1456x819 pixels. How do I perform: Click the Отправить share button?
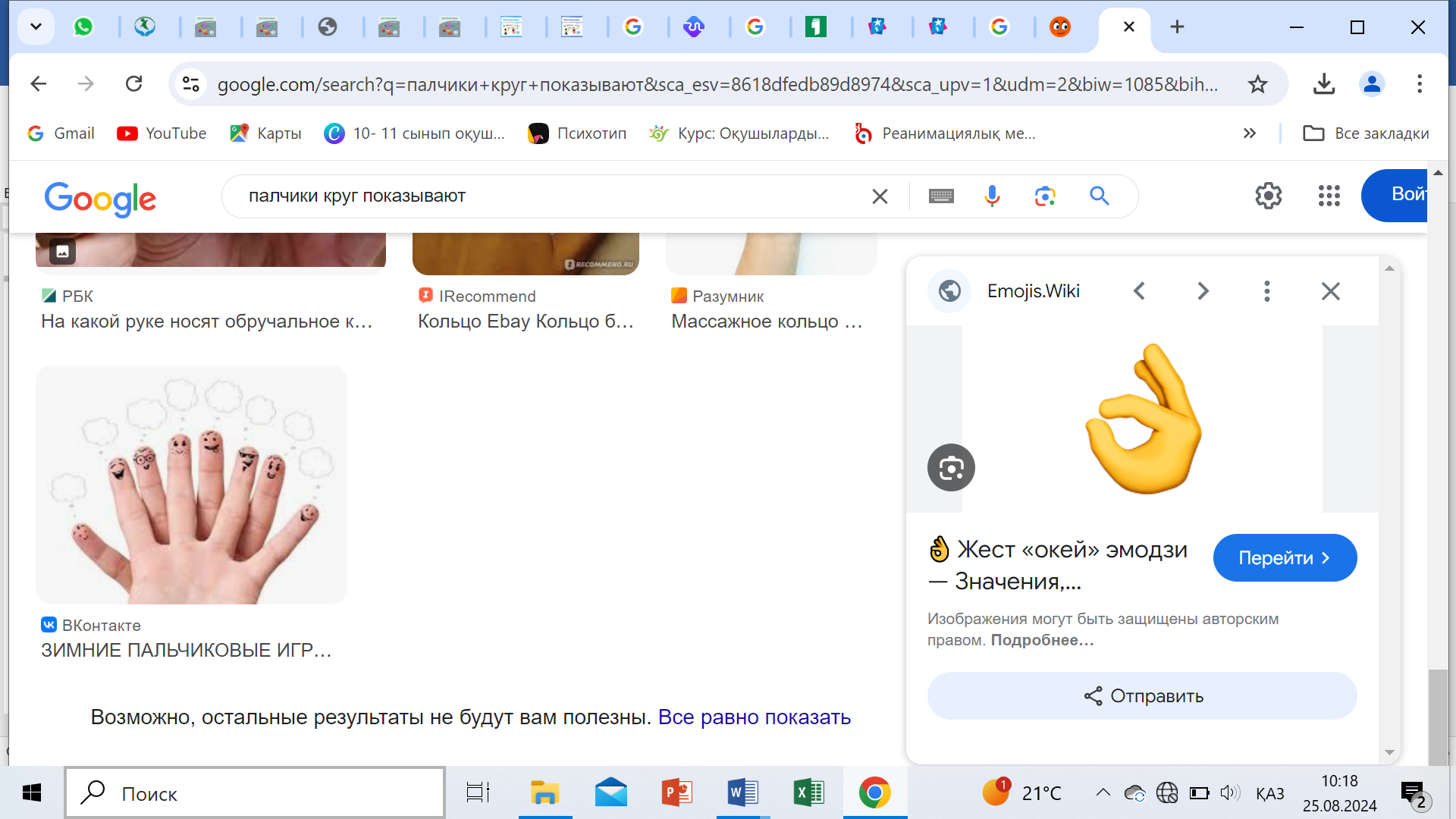[x=1142, y=696]
